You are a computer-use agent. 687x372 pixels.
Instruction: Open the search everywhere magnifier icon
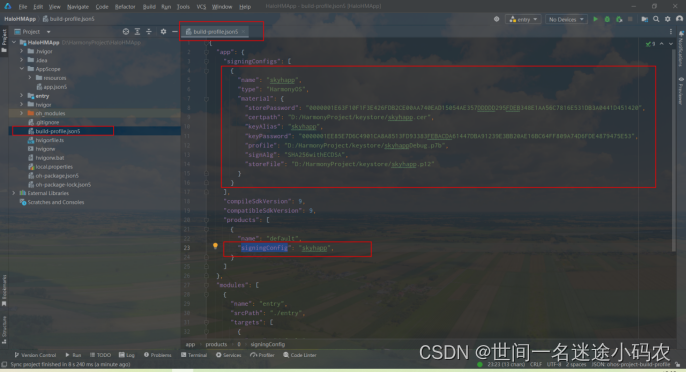coord(656,19)
